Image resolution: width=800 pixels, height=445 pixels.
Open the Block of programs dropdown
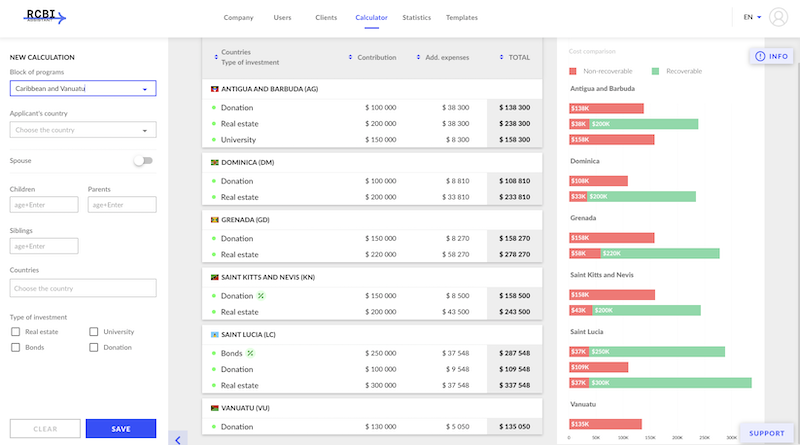[x=83, y=88]
